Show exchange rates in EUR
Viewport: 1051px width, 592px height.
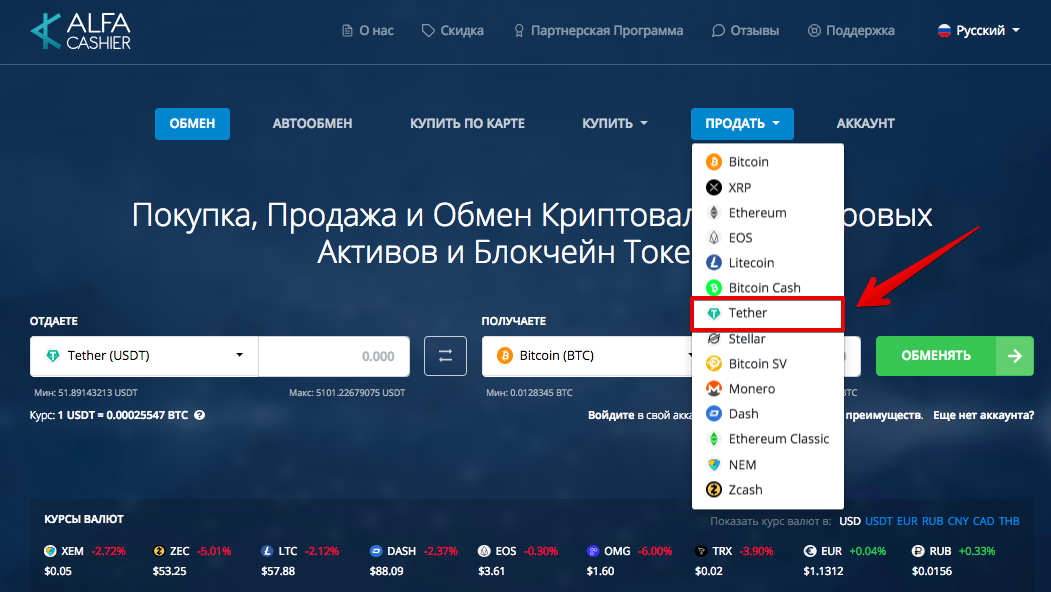907,521
